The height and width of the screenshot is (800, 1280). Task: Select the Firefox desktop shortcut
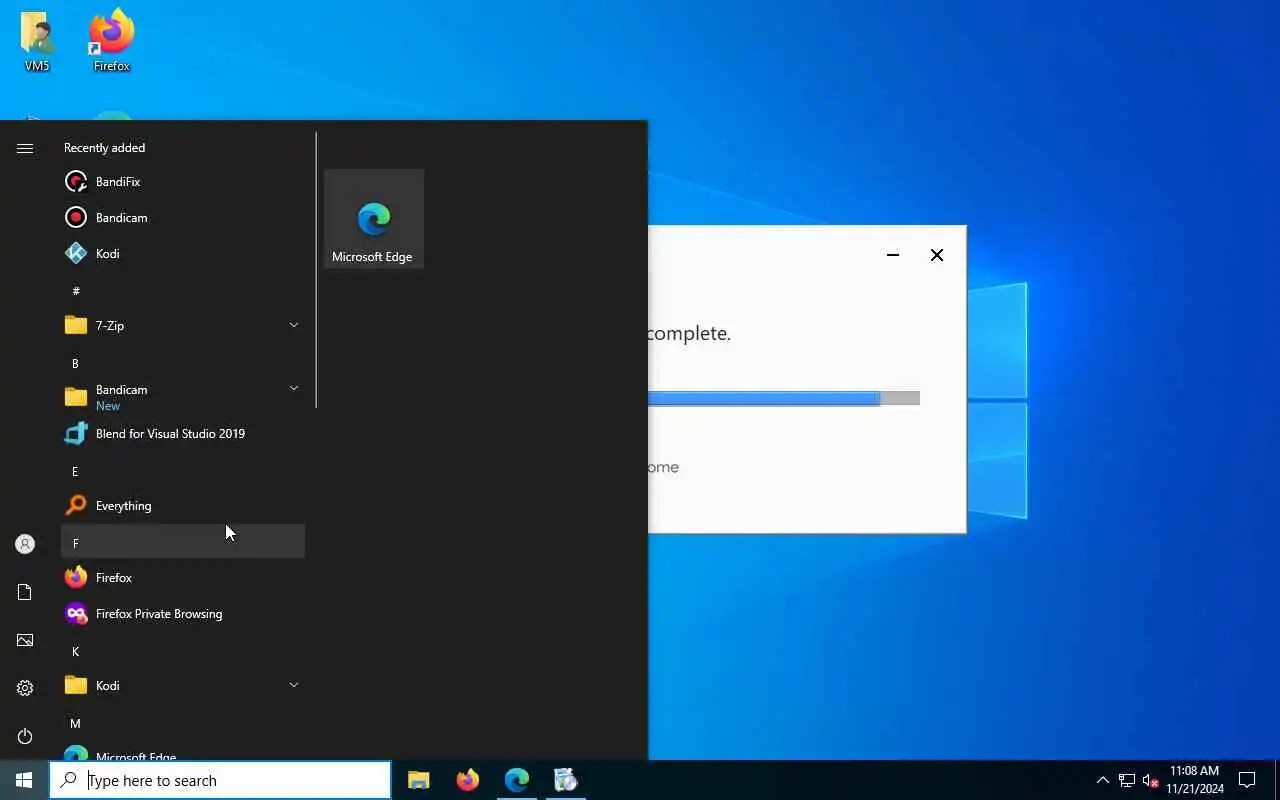(112, 42)
